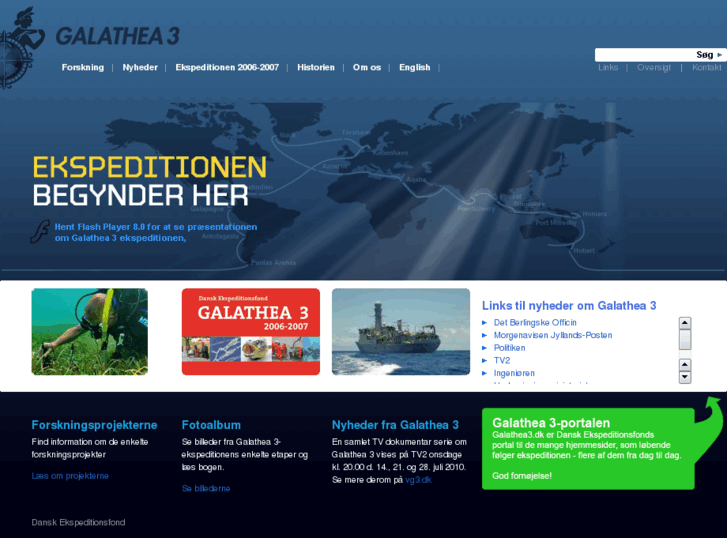Open Ekspeditionen 2006-2007 menu item
This screenshot has height=545, width=727.
click(227, 67)
